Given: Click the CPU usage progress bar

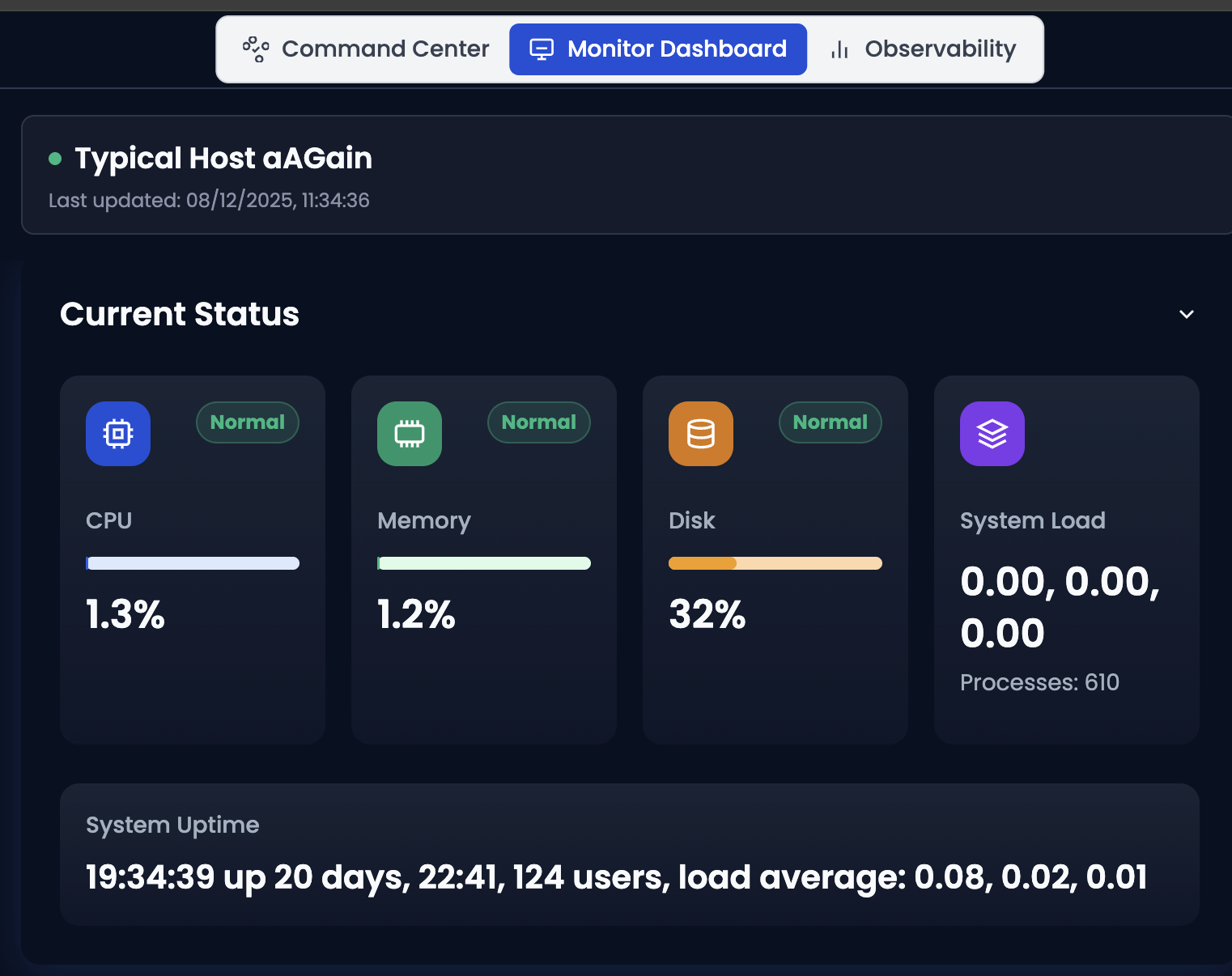Looking at the screenshot, I should pos(193,563).
